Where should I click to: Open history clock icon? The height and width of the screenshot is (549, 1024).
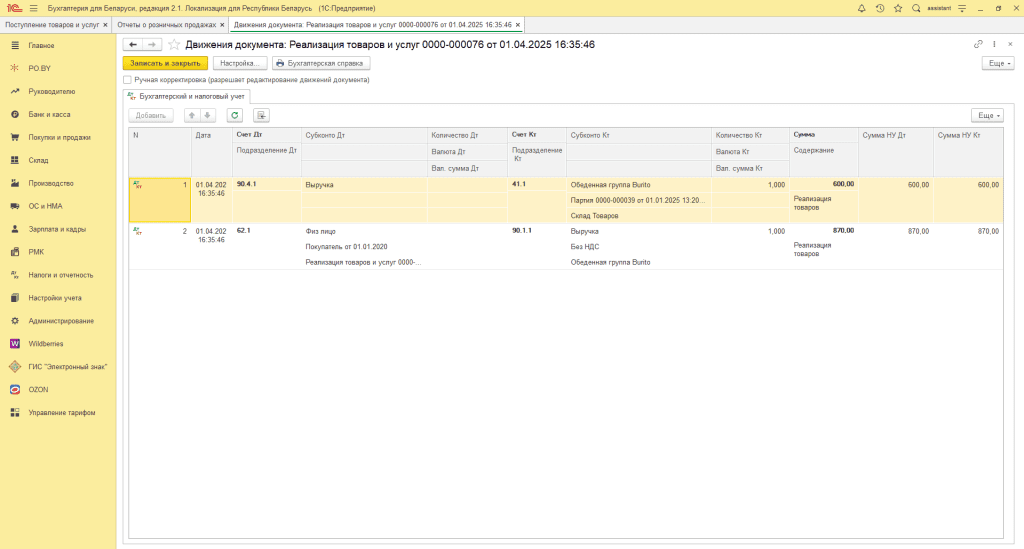pyautogui.click(x=880, y=8)
